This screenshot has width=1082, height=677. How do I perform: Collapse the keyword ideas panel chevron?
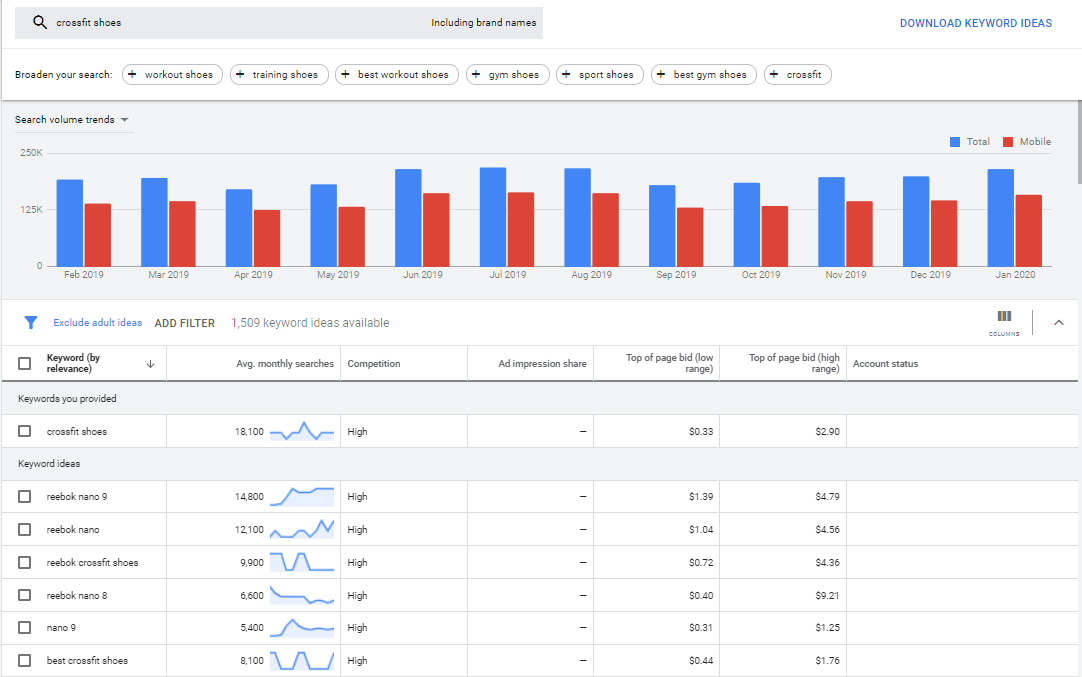click(1059, 323)
